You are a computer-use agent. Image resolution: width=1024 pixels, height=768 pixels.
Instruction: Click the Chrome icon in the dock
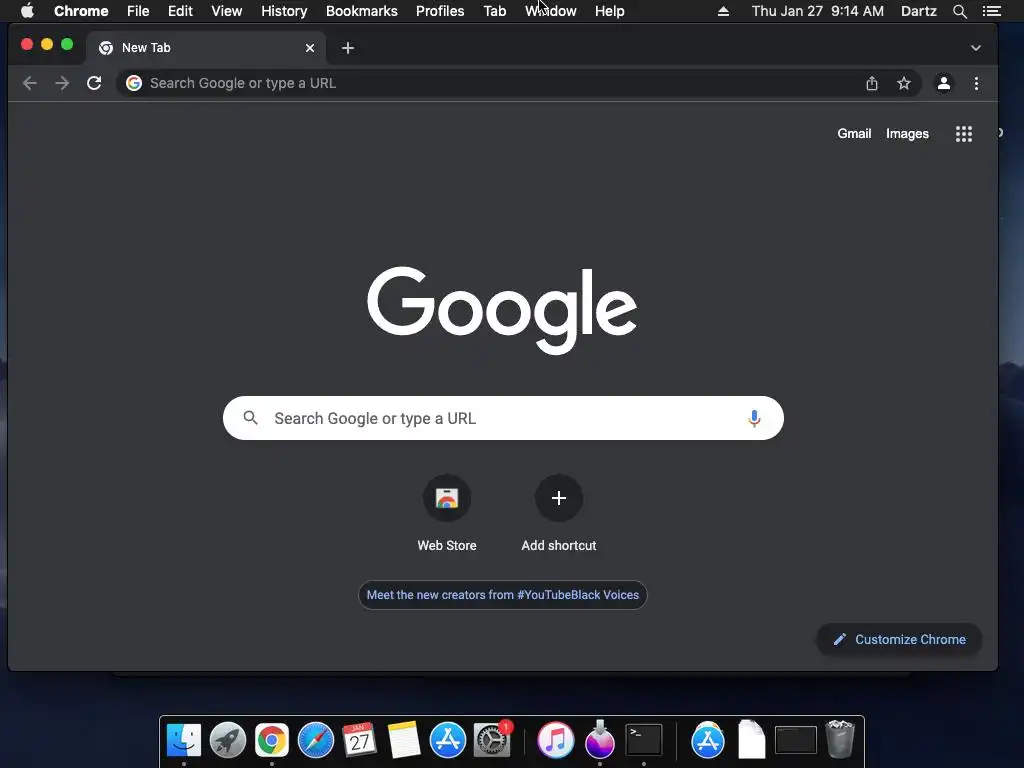(272, 741)
